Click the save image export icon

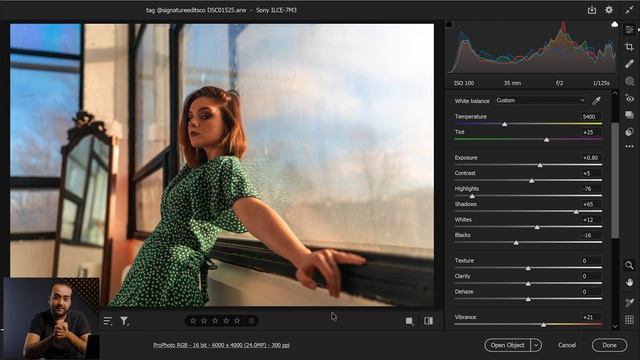(x=591, y=10)
